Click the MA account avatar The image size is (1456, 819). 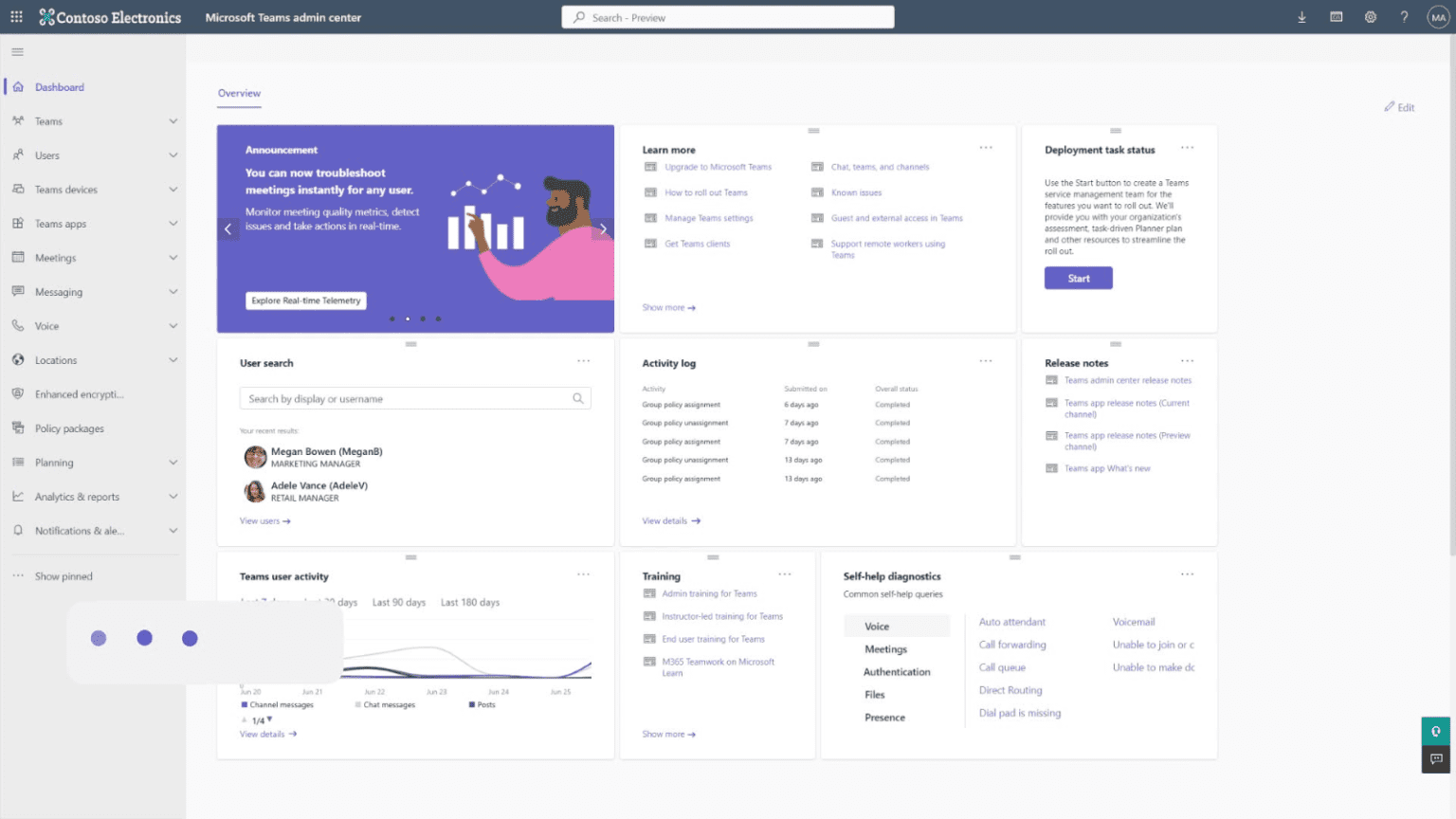point(1438,16)
